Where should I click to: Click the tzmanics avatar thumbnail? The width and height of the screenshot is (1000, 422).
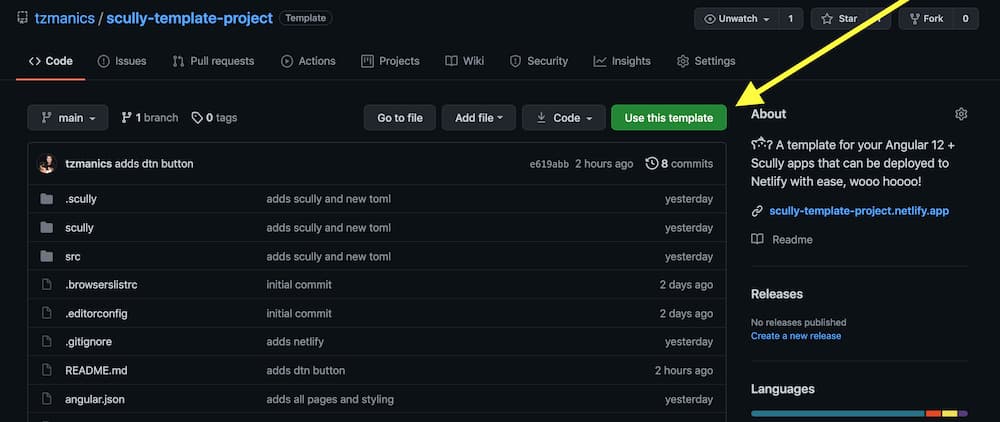coord(47,164)
